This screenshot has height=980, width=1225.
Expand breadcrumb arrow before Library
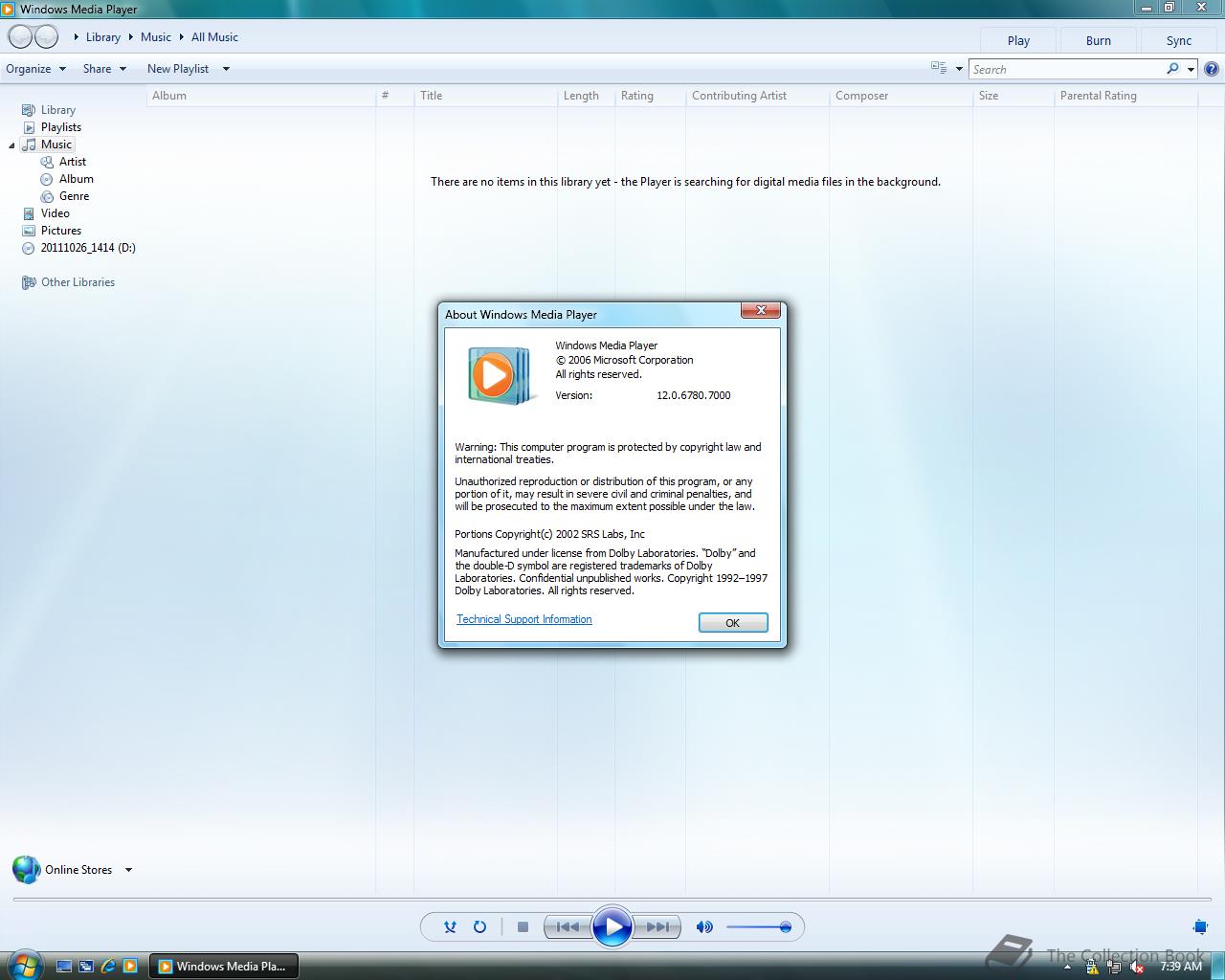tap(77, 37)
